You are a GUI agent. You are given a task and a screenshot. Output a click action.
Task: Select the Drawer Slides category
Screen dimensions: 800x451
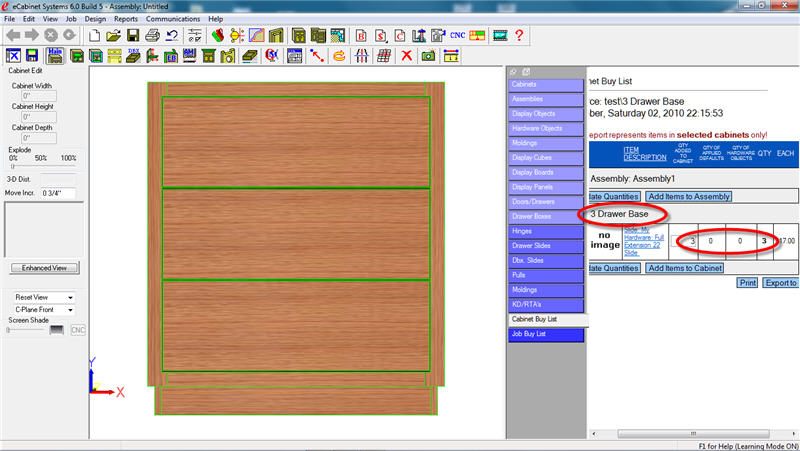545,246
